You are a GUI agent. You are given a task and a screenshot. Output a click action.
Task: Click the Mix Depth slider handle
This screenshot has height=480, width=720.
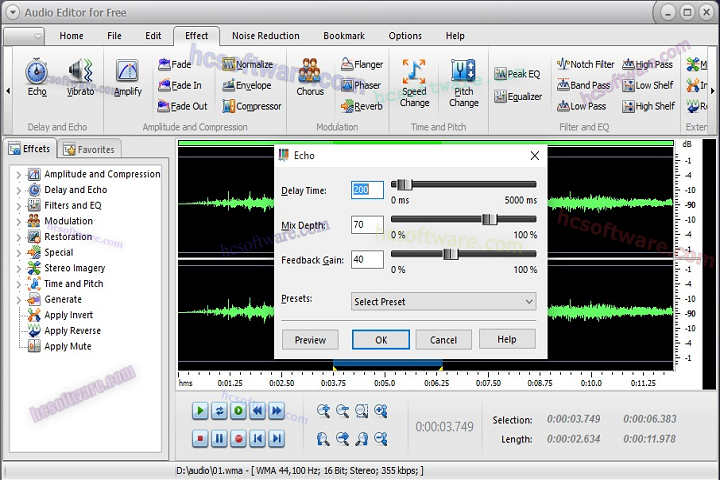489,219
